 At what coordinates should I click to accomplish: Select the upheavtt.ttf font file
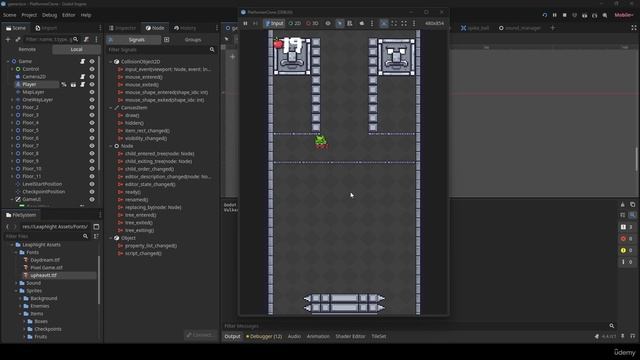[43, 276]
